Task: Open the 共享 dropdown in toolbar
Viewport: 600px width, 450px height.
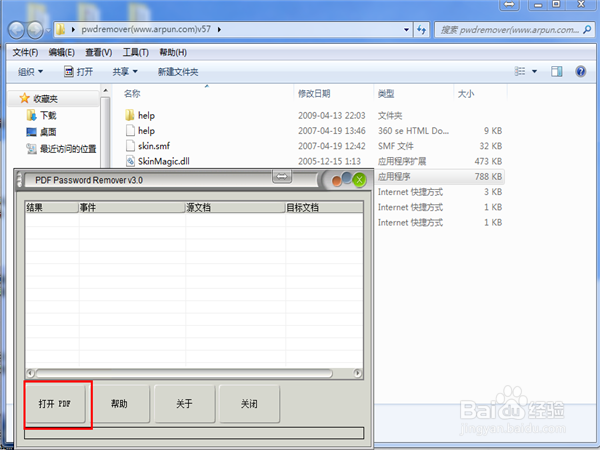Action: pyautogui.click(x=125, y=72)
